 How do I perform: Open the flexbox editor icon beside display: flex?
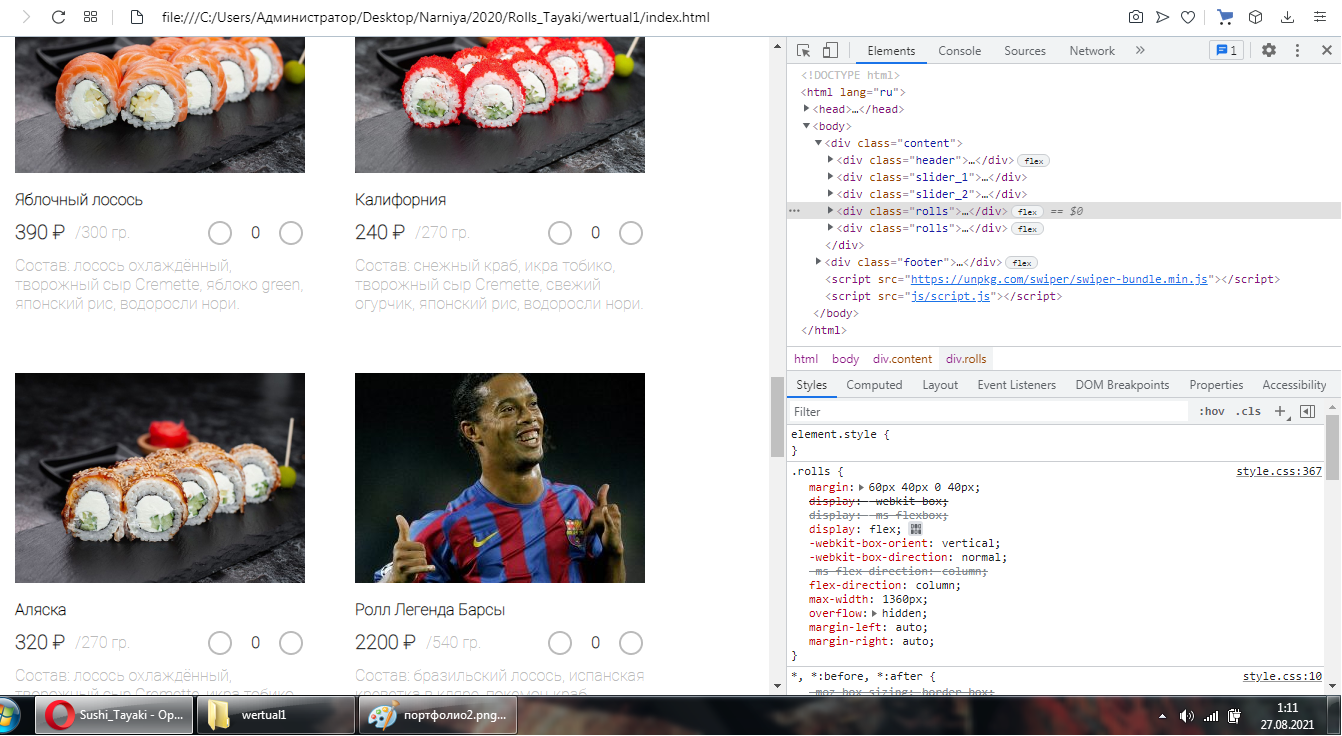coord(915,529)
